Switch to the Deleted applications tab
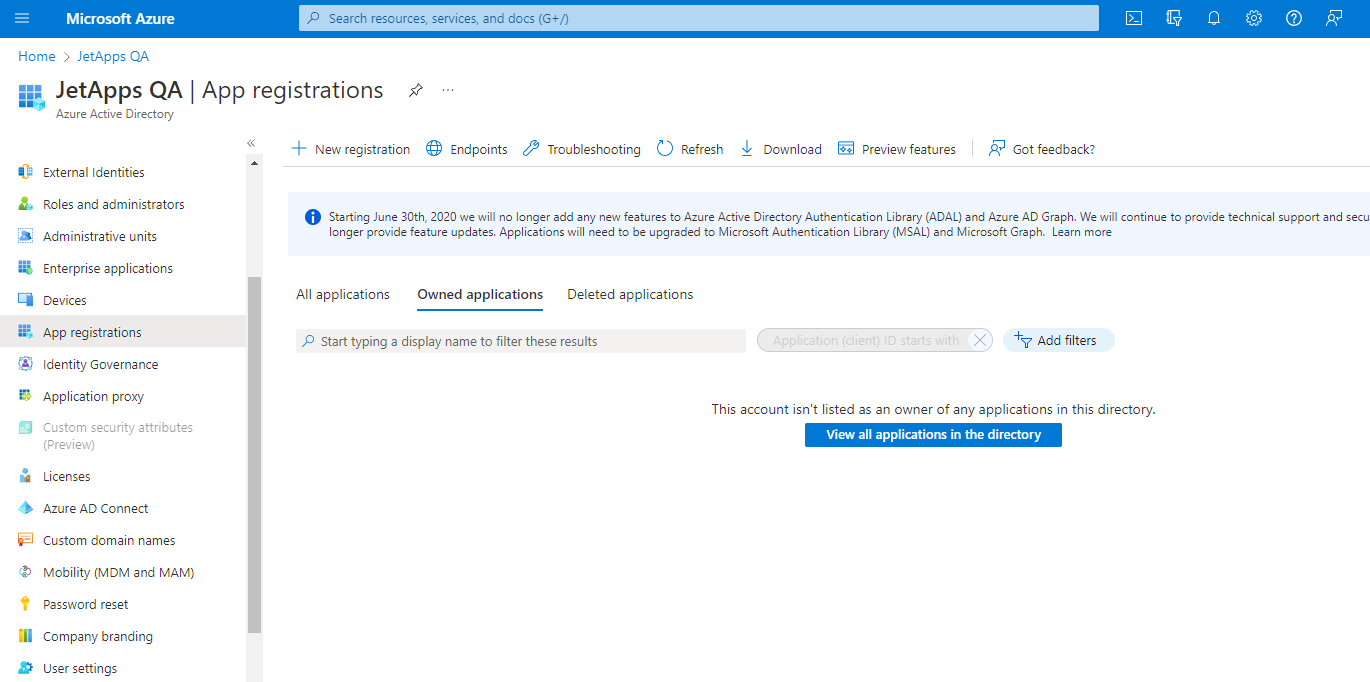The image size is (1370, 682). pos(630,295)
